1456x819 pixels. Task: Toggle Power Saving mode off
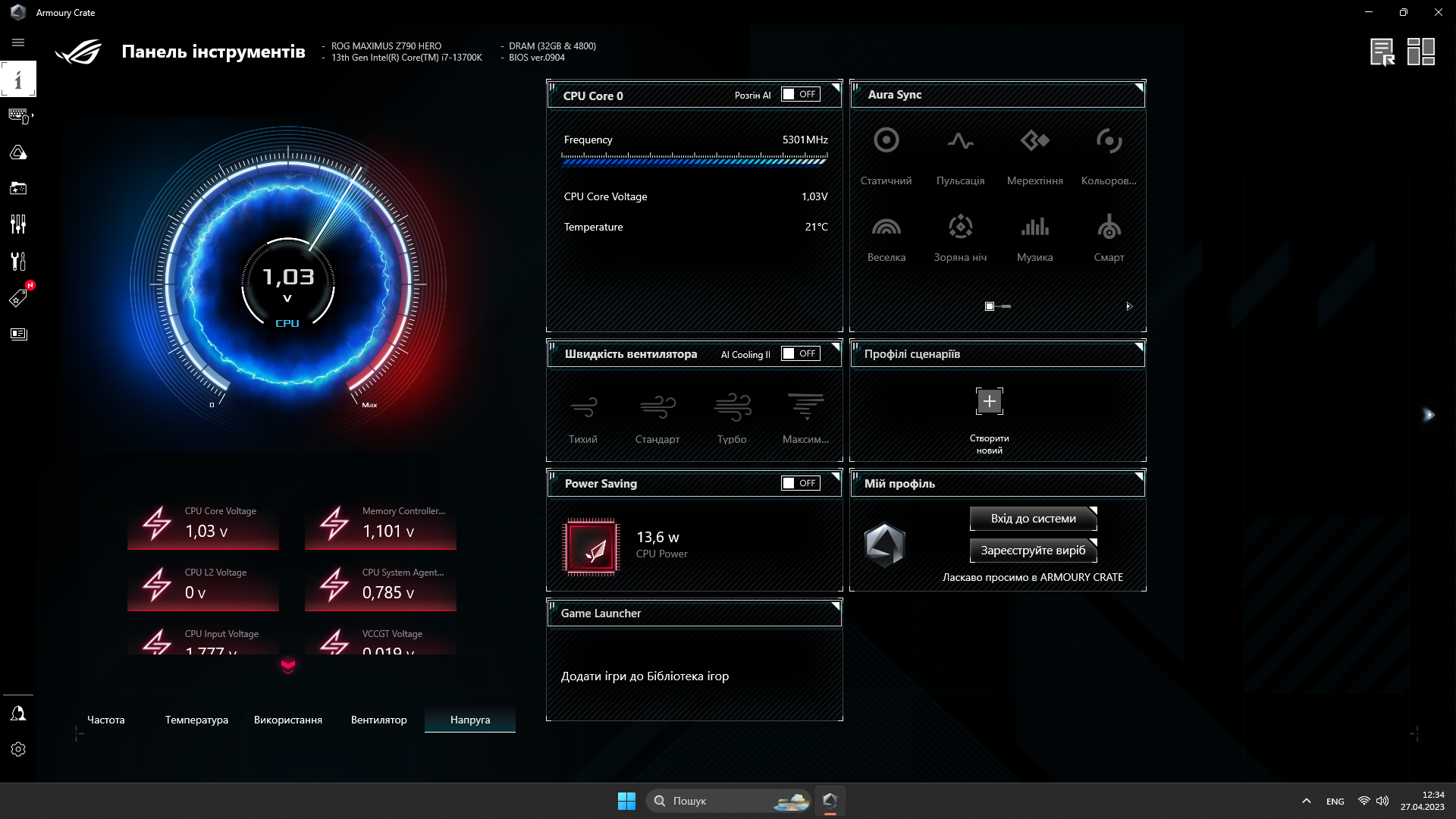point(799,482)
